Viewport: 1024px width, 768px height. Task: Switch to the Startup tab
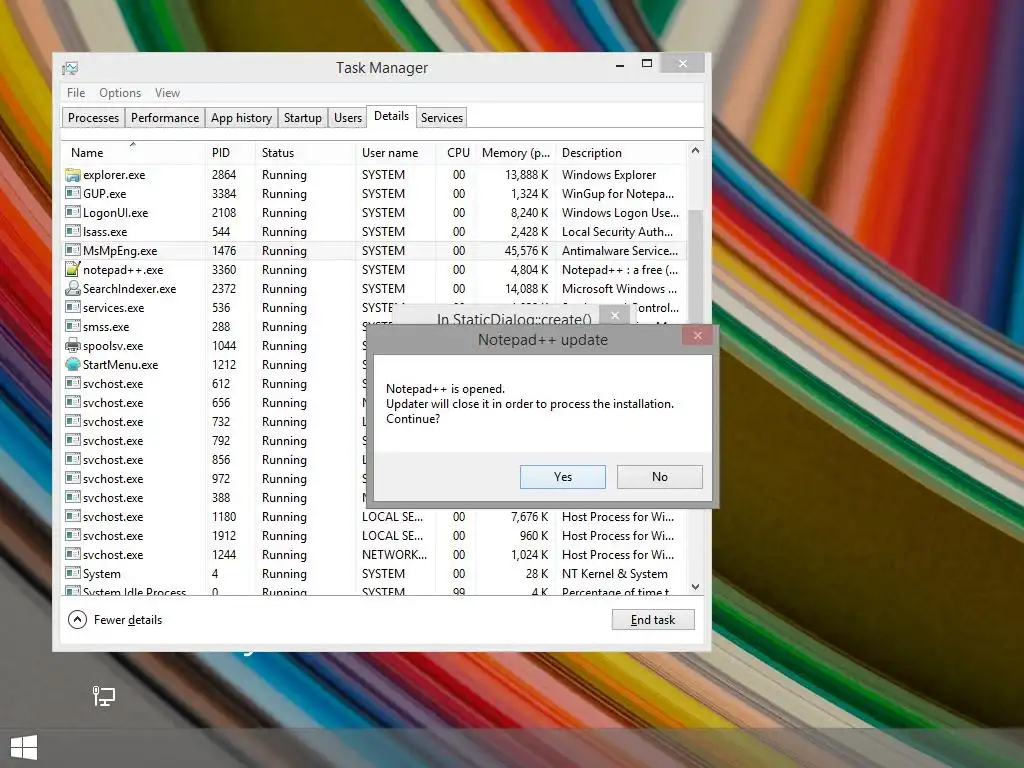click(x=302, y=118)
